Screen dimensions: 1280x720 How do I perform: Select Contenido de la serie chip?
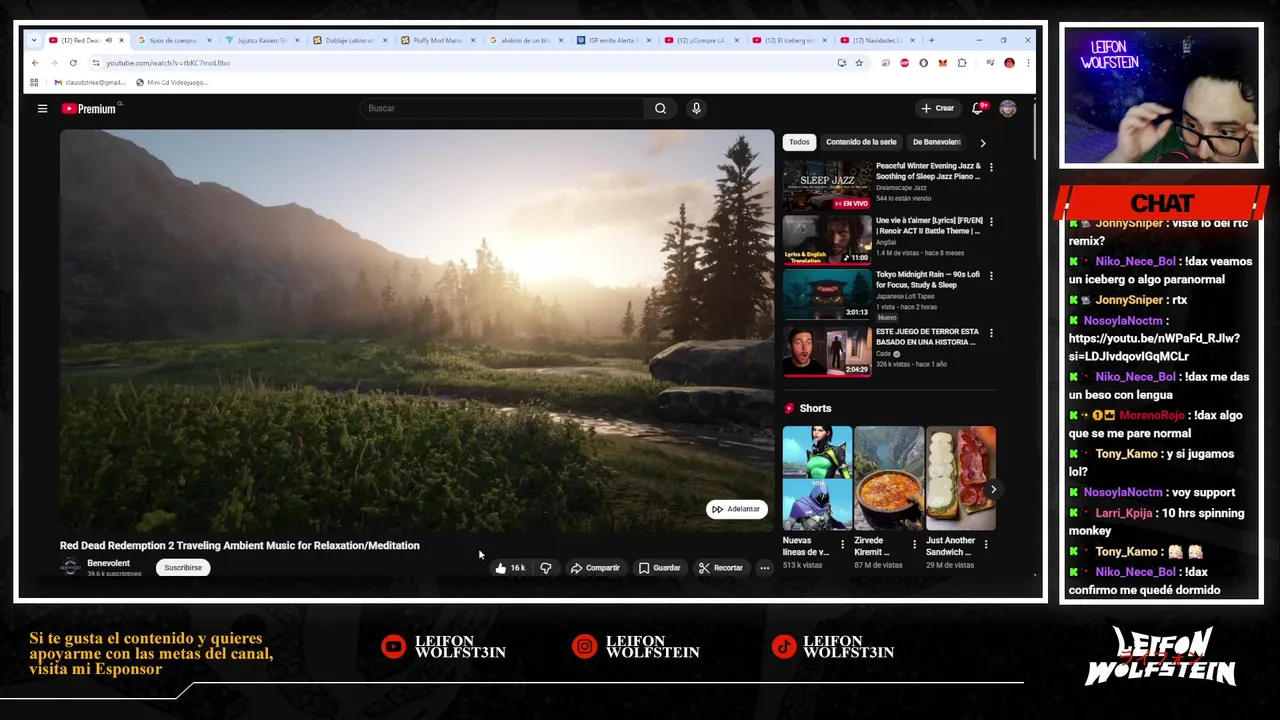[x=861, y=142]
